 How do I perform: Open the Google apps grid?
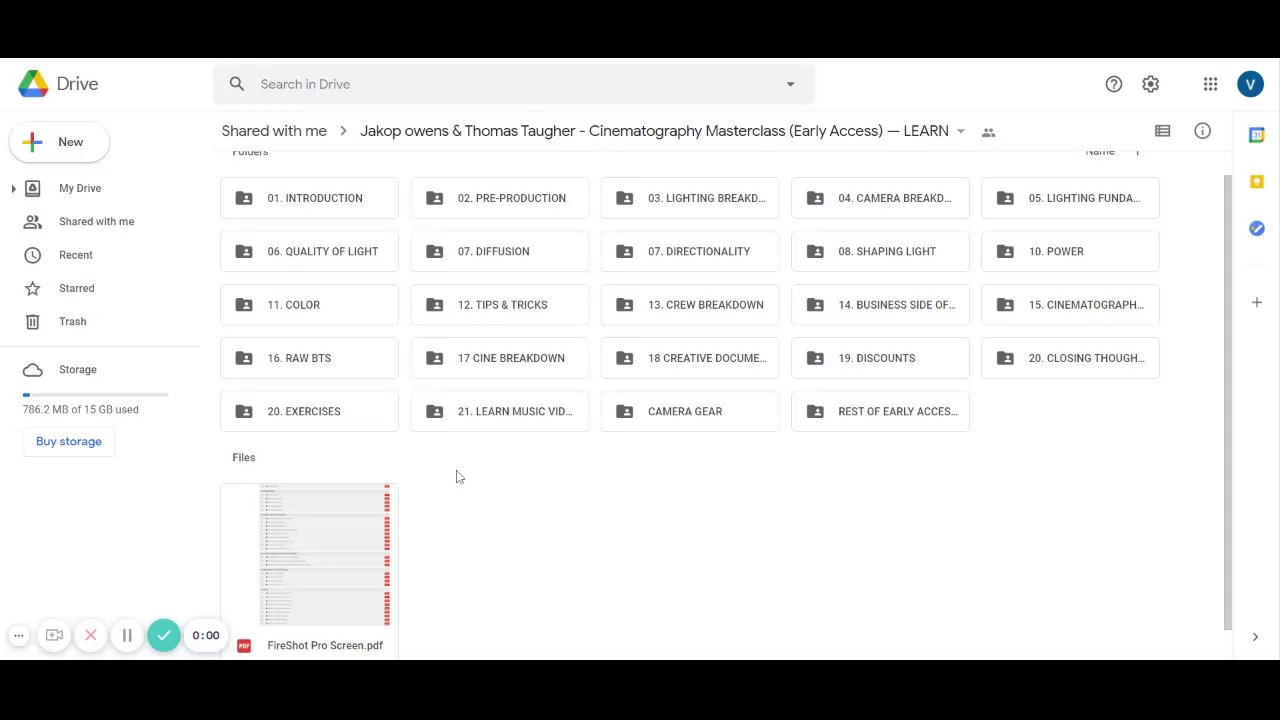coord(1210,84)
